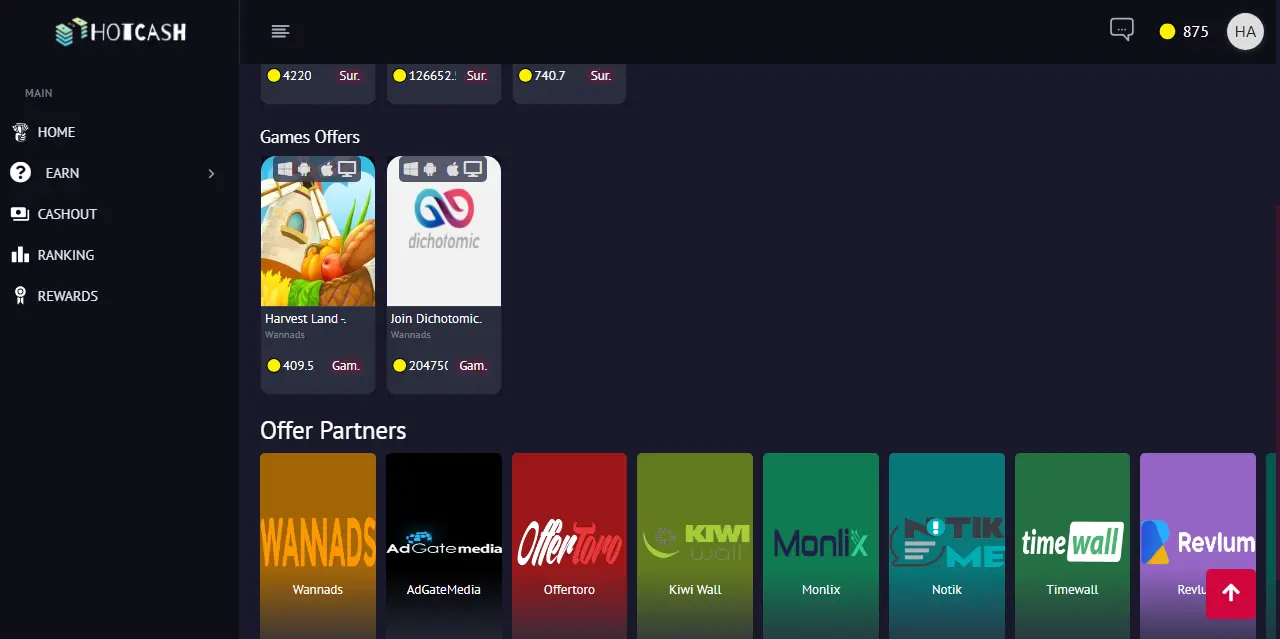Viewport: 1280px width, 639px height.
Task: Click Windows icon on Dichotomic card
Action: [411, 169]
